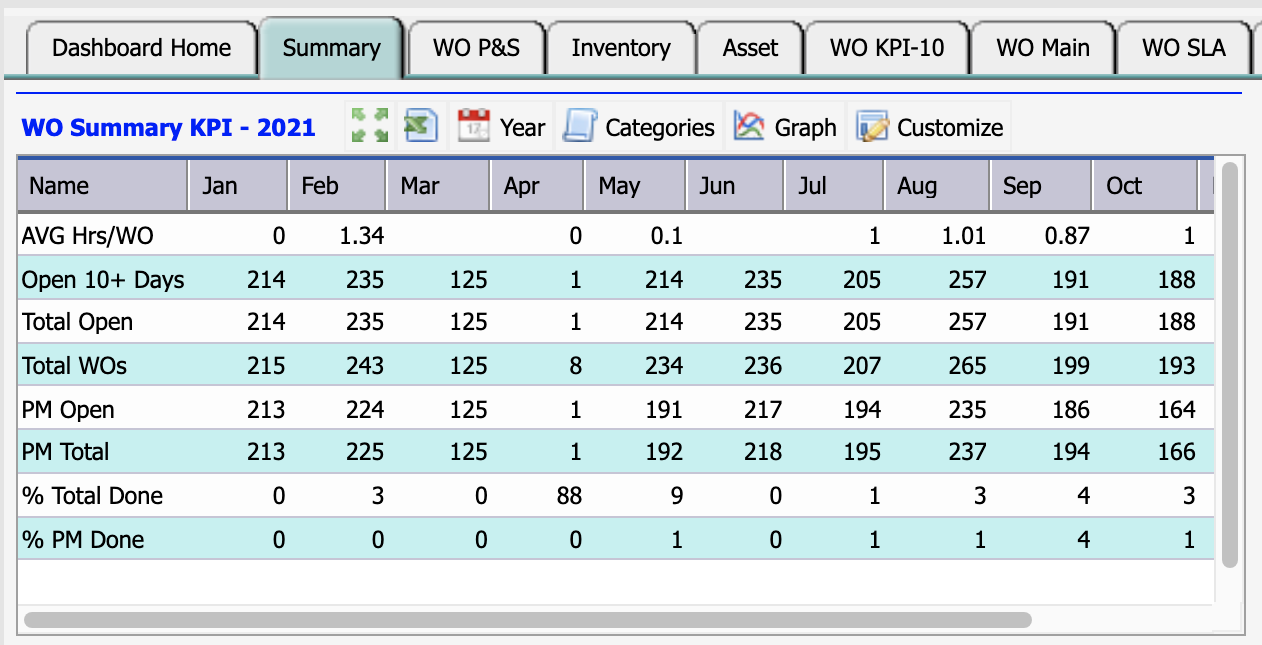Image resolution: width=1262 pixels, height=645 pixels.
Task: Click the Jul column header
Action: point(835,186)
